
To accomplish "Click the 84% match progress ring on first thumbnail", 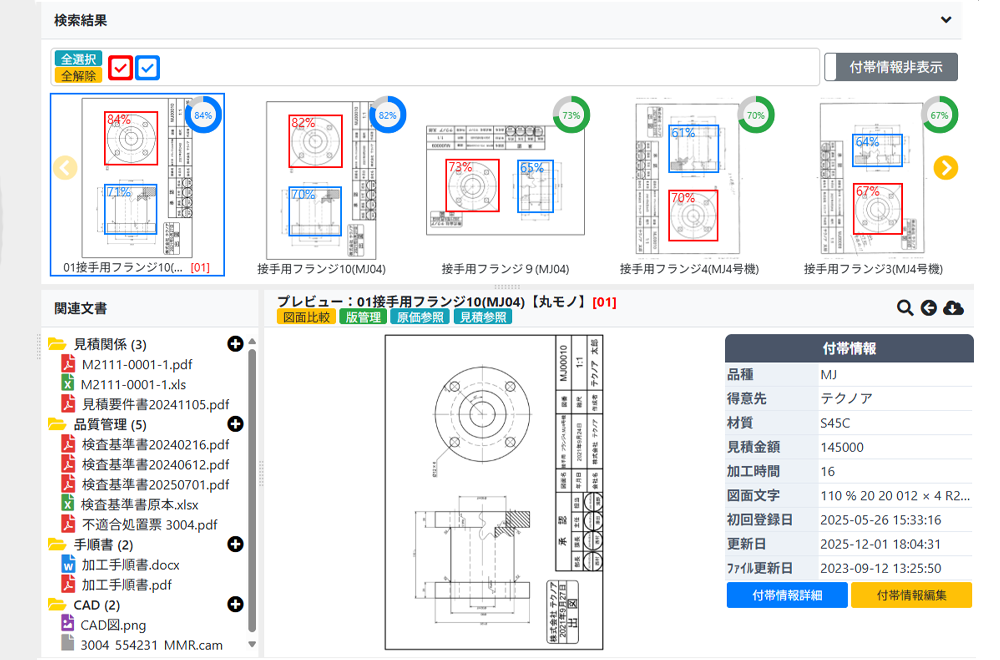I will click(x=202, y=115).
